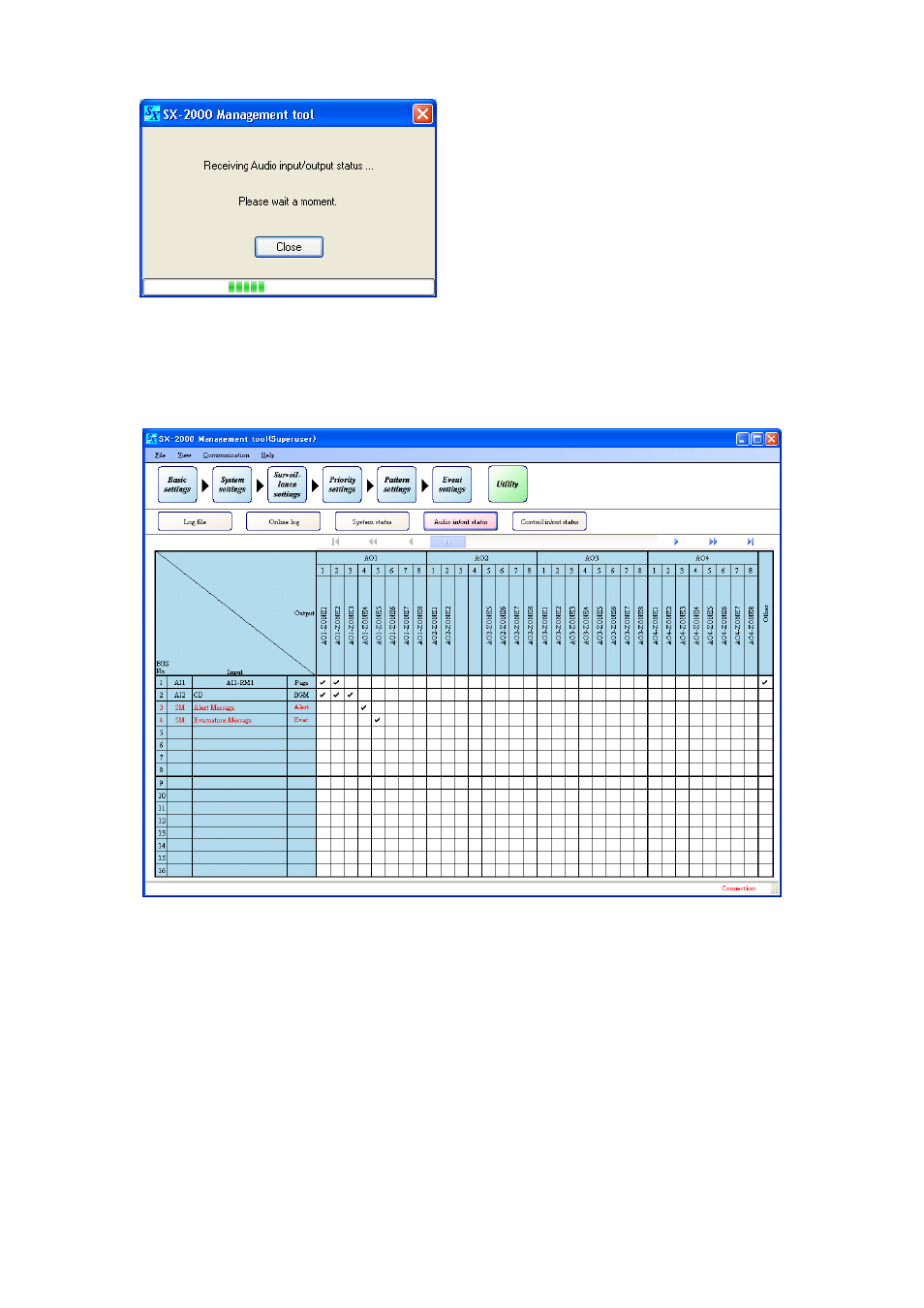924x1308 pixels.
Task: Click the next page single blue arrow
Action: click(676, 542)
